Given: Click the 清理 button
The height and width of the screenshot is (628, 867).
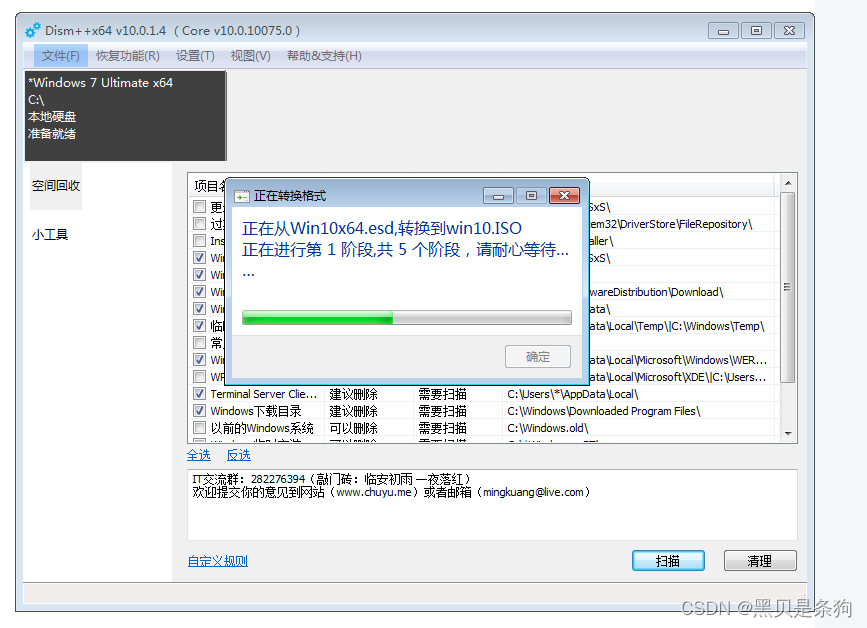Looking at the screenshot, I should coord(760,561).
